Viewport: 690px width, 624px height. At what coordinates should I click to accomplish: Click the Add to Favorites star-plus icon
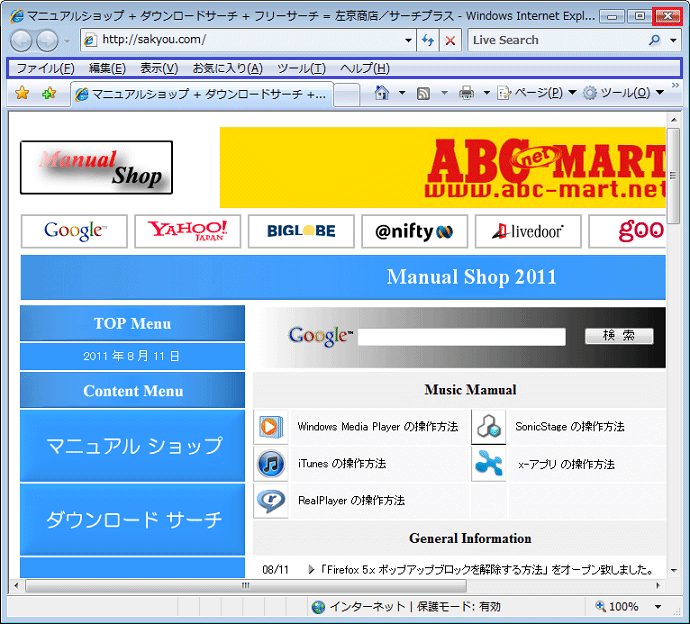[x=49, y=93]
